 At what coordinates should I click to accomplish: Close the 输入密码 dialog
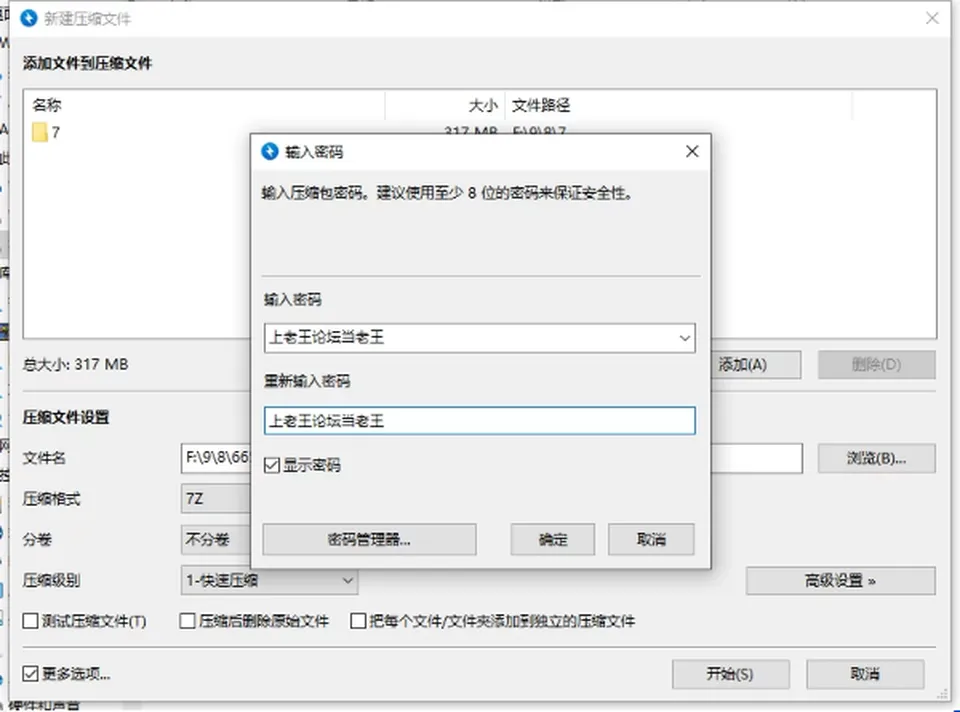692,151
